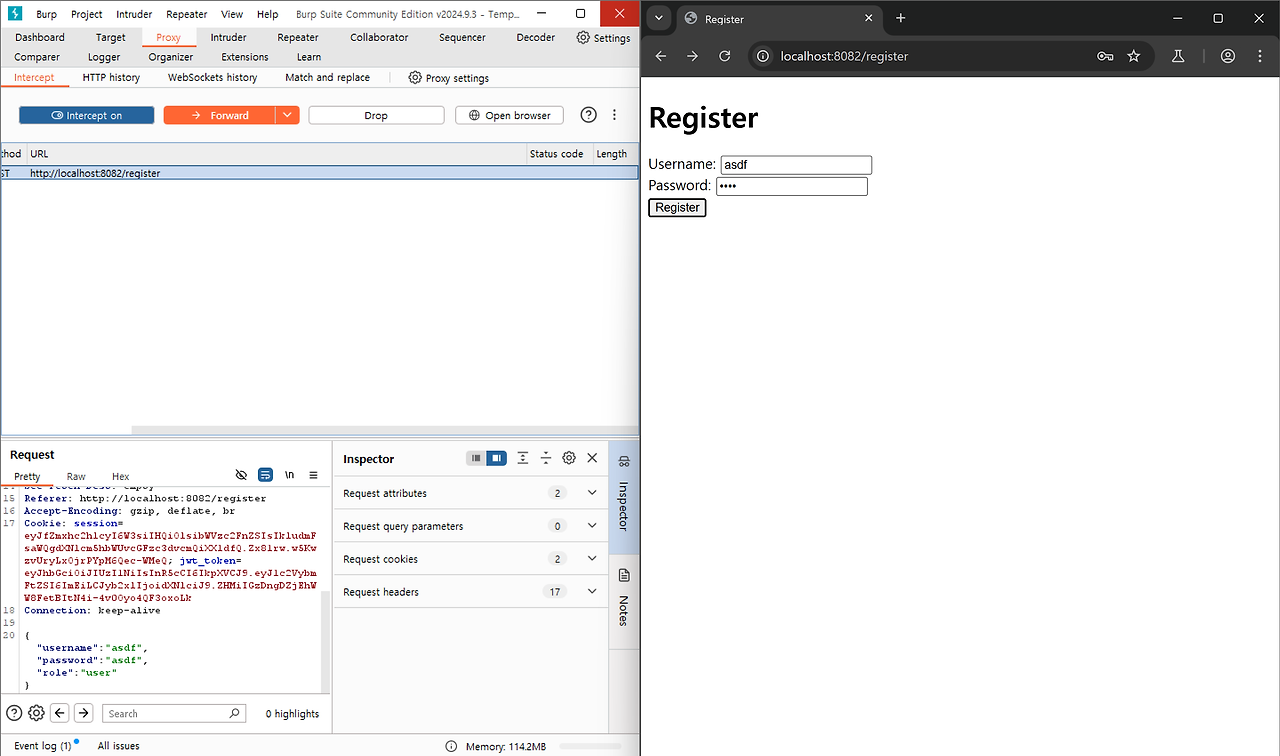Open the Project menu
This screenshot has height=756, width=1280.
(x=87, y=14)
